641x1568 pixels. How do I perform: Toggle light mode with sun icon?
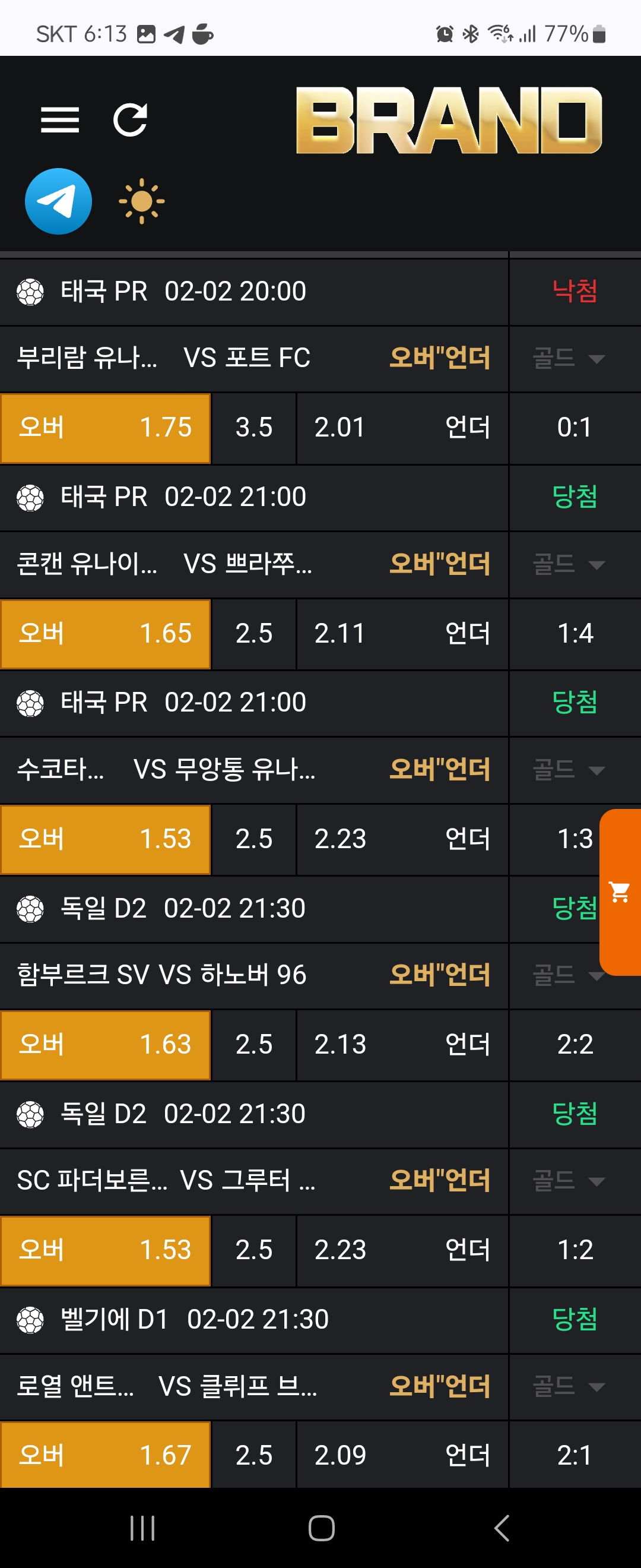point(141,201)
